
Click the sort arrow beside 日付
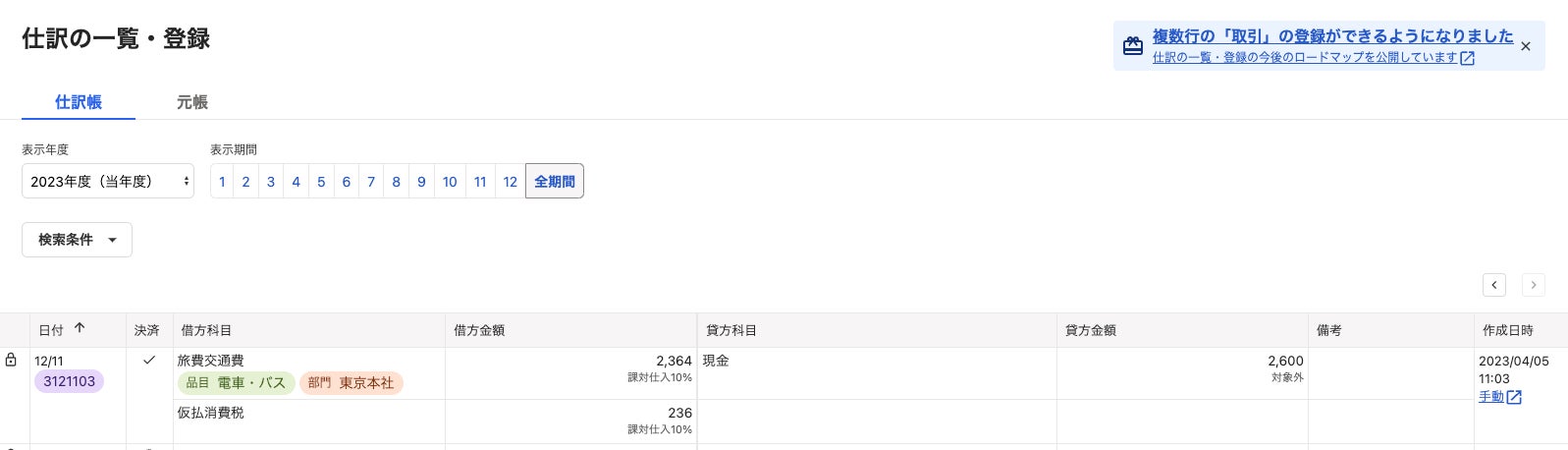point(80,329)
